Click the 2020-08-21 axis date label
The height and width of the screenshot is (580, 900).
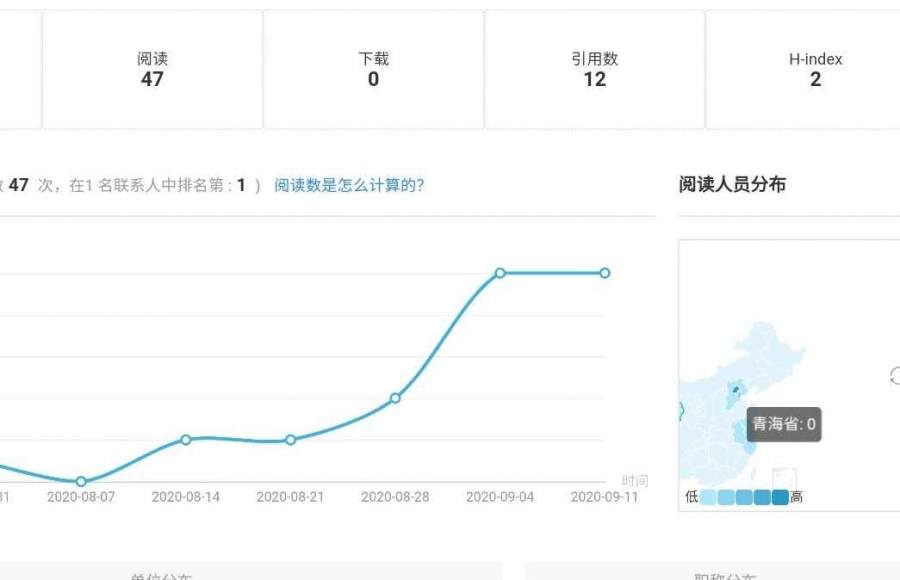pyautogui.click(x=290, y=497)
